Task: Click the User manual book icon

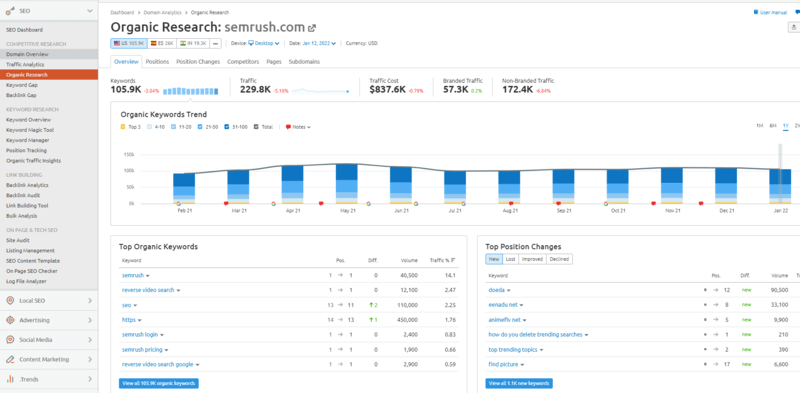Action: tap(756, 12)
